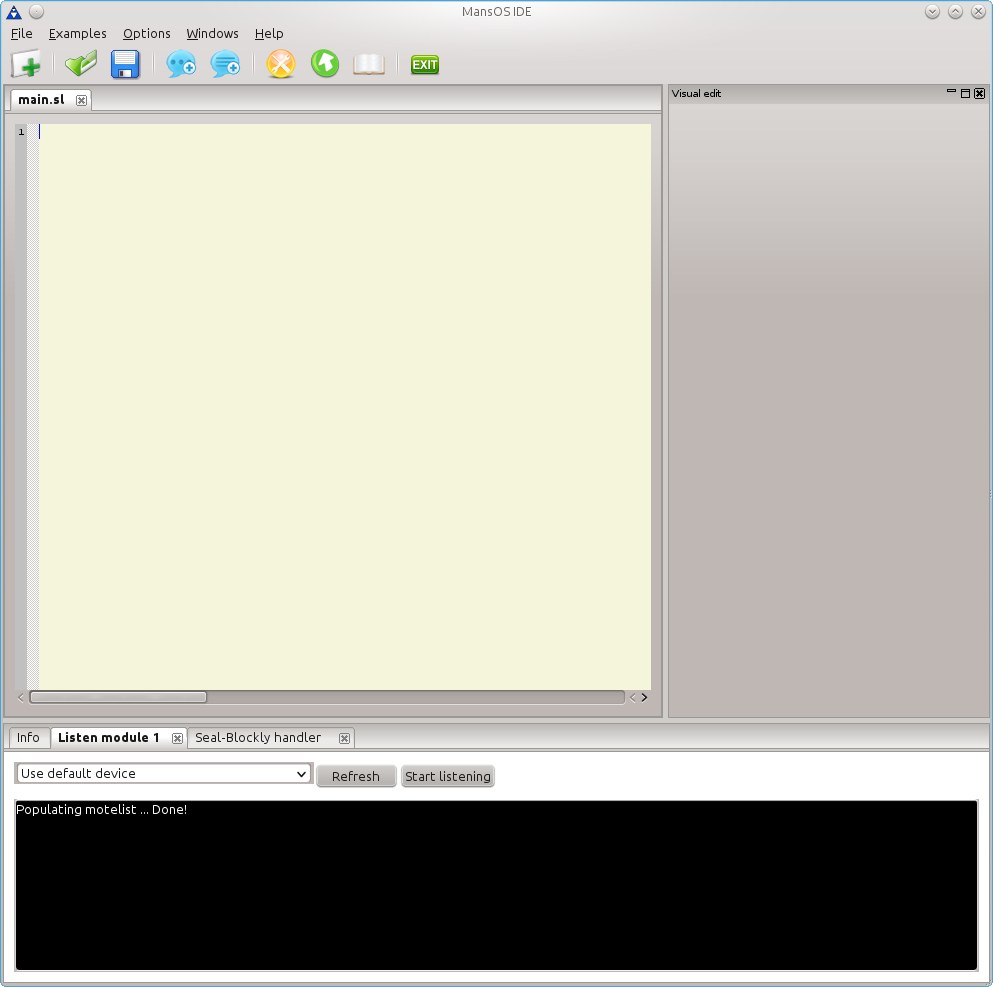Save the file with the floppy disk icon

click(x=125, y=64)
